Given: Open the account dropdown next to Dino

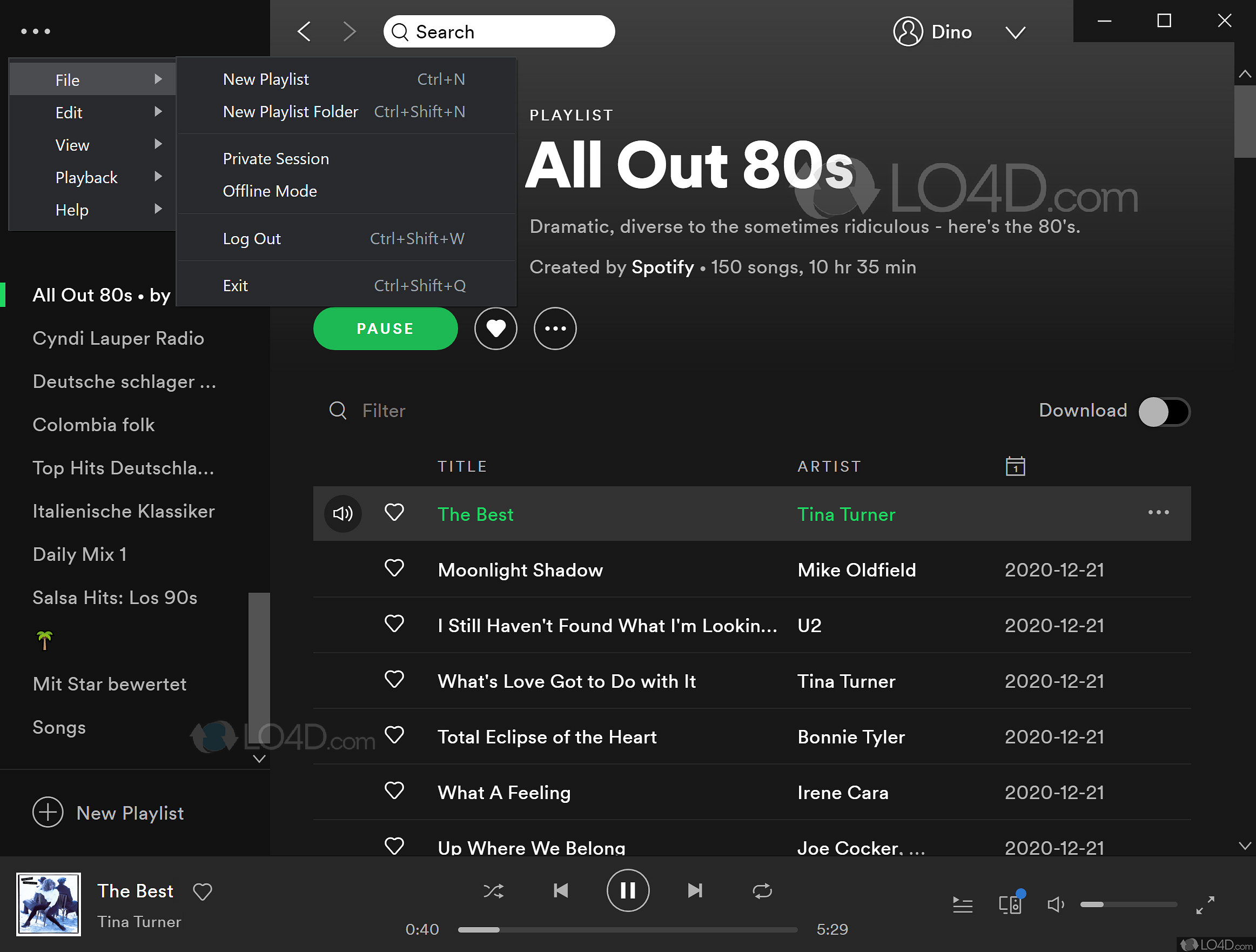Looking at the screenshot, I should pyautogui.click(x=1015, y=32).
